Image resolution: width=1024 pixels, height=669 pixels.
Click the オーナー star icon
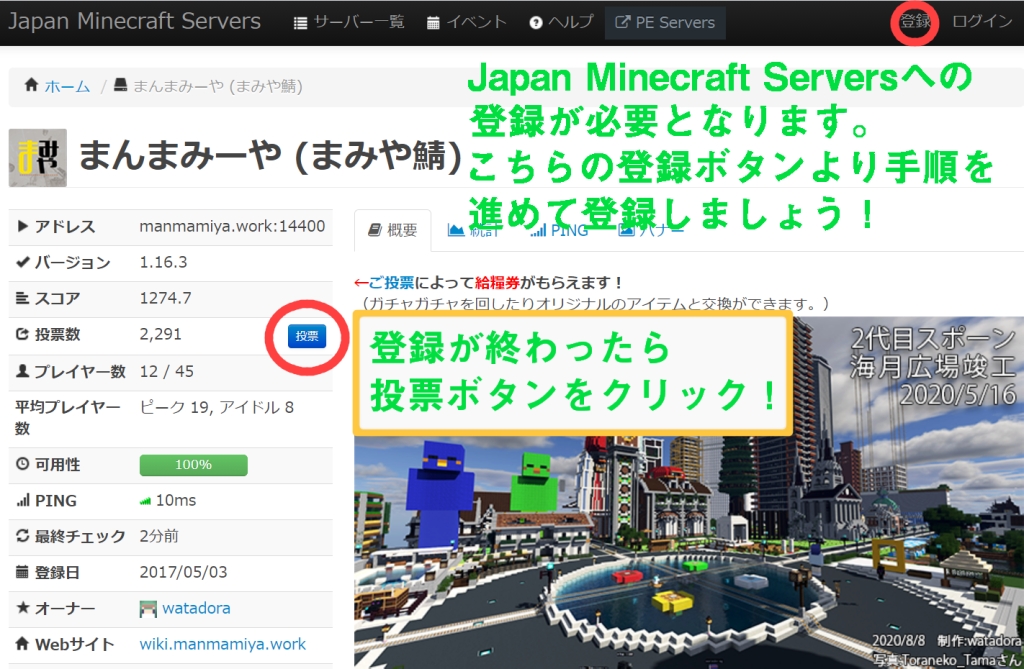22,608
